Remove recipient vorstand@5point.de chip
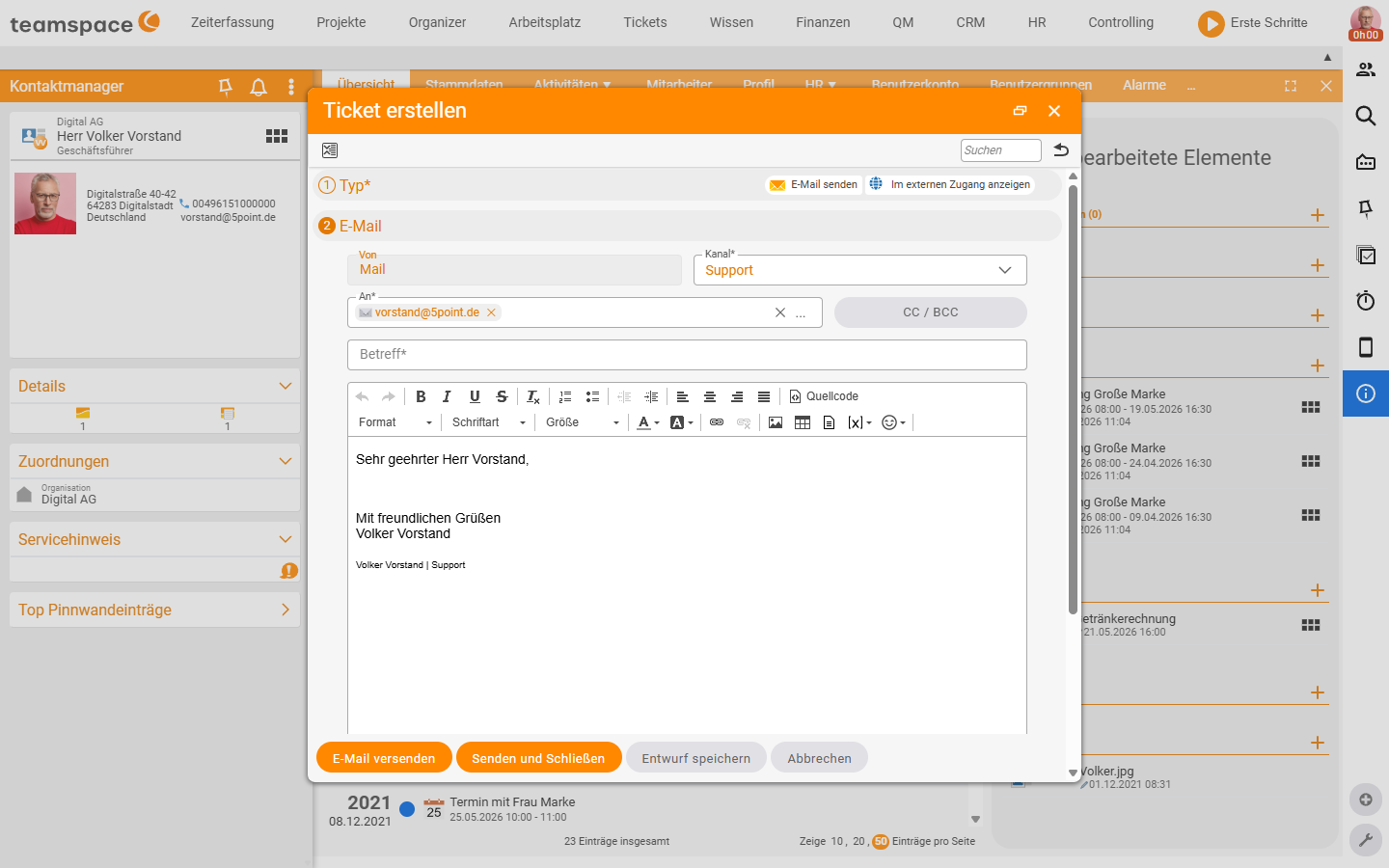The height and width of the screenshot is (868, 1389). click(x=491, y=312)
